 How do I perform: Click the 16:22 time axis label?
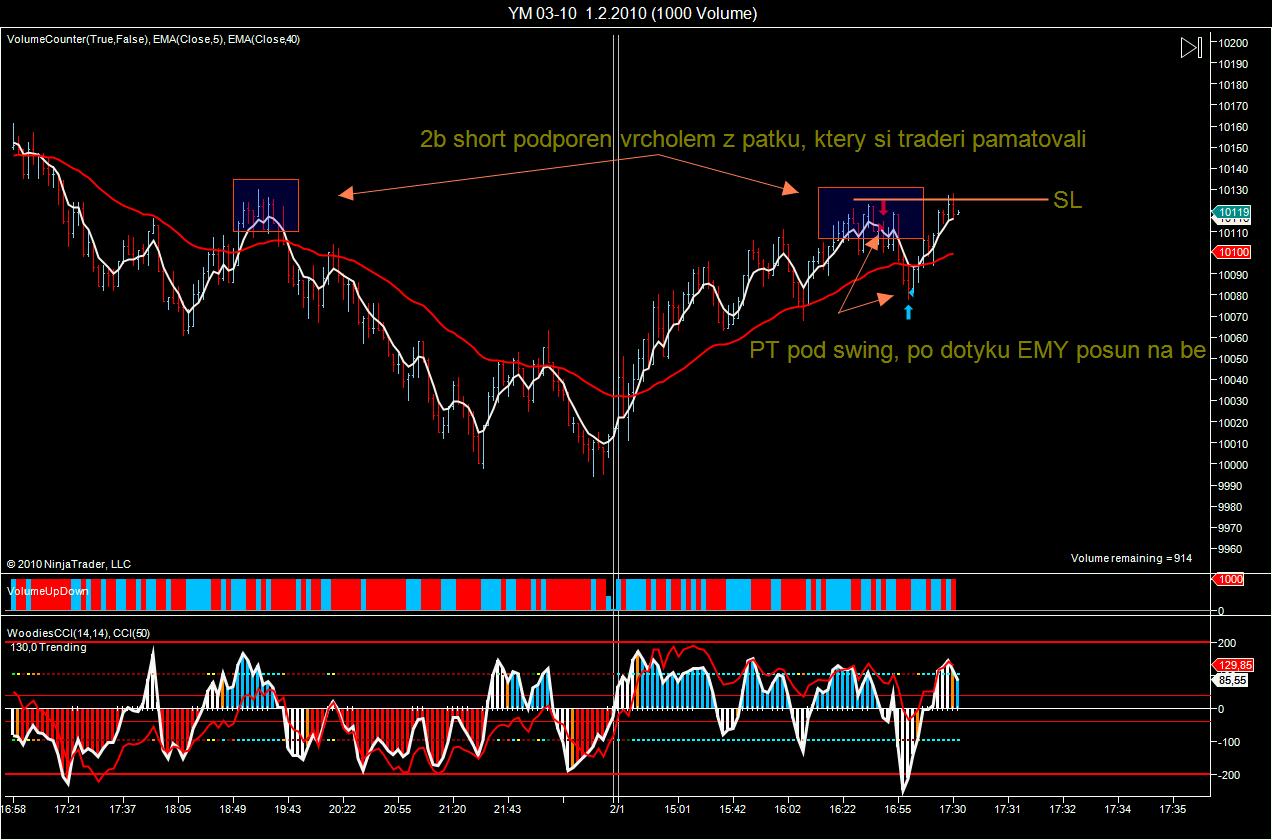tap(843, 808)
